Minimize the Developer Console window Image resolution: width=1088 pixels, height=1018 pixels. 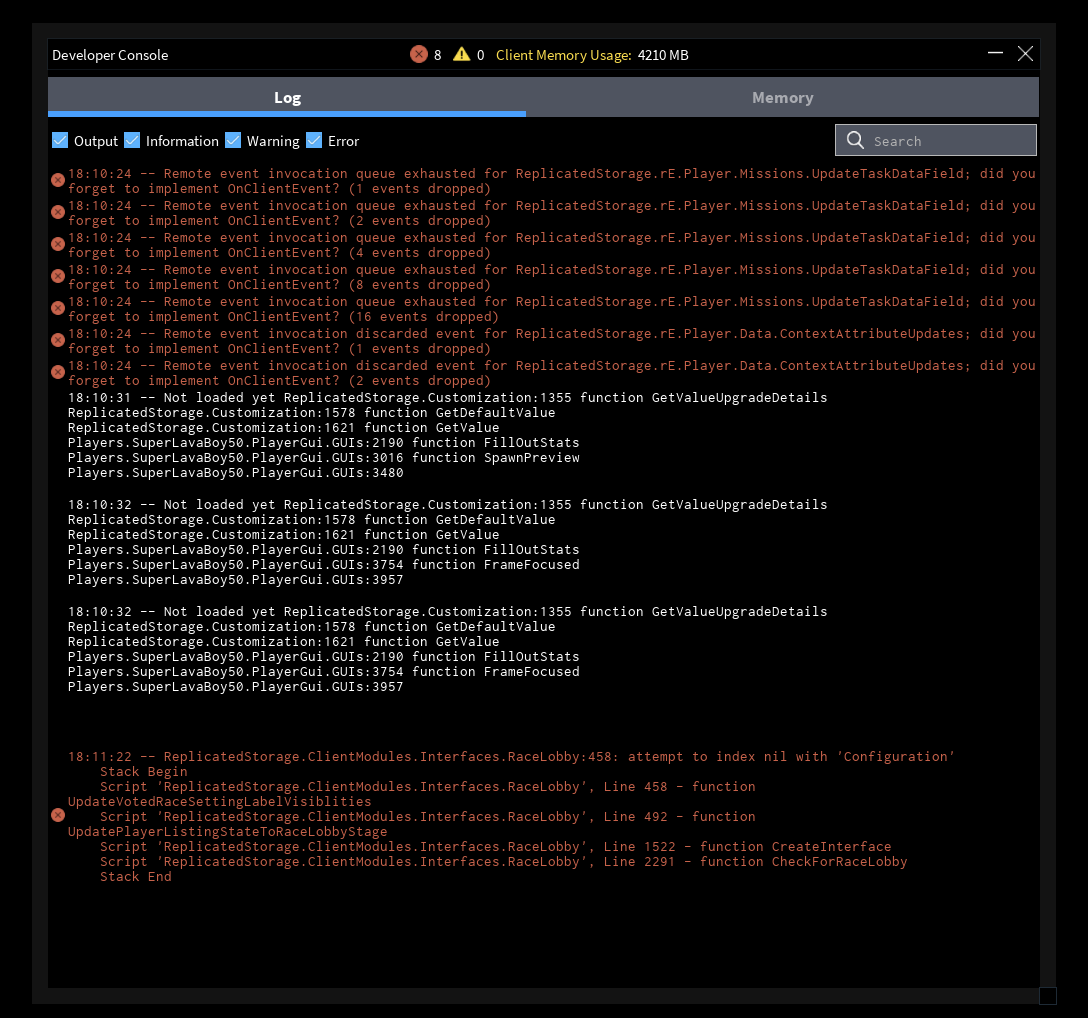coord(995,54)
